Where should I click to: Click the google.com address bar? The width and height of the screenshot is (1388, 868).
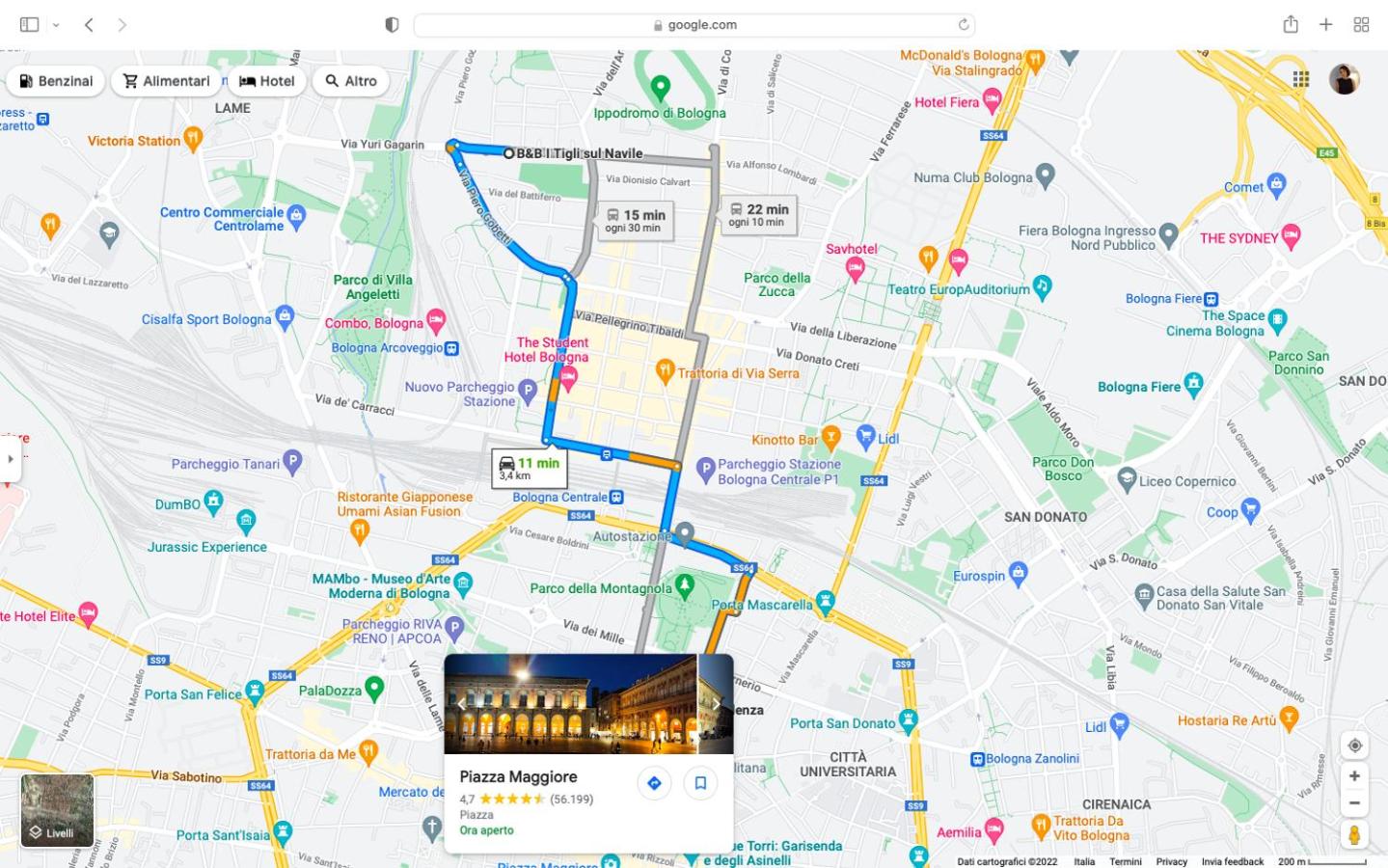coord(694,25)
